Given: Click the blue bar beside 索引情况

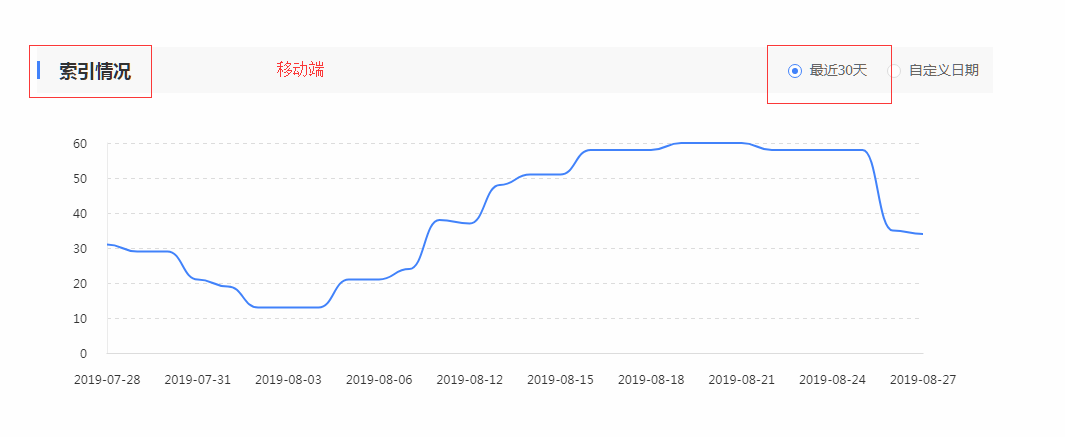Looking at the screenshot, I should tap(38, 70).
